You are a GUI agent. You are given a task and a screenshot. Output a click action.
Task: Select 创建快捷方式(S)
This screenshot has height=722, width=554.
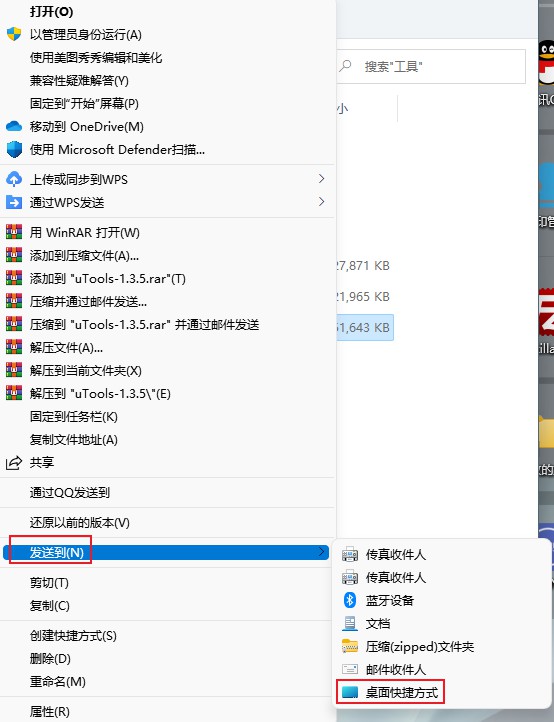73,636
